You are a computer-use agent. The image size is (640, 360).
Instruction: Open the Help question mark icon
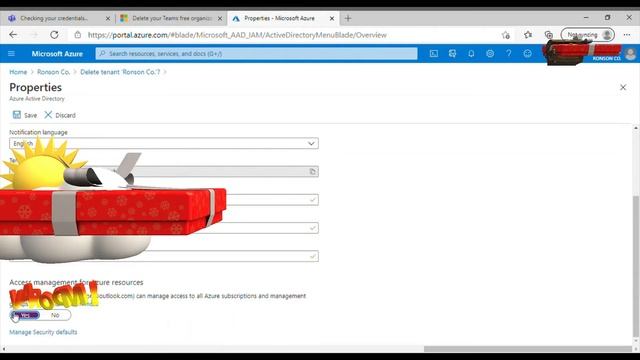tap(509, 53)
